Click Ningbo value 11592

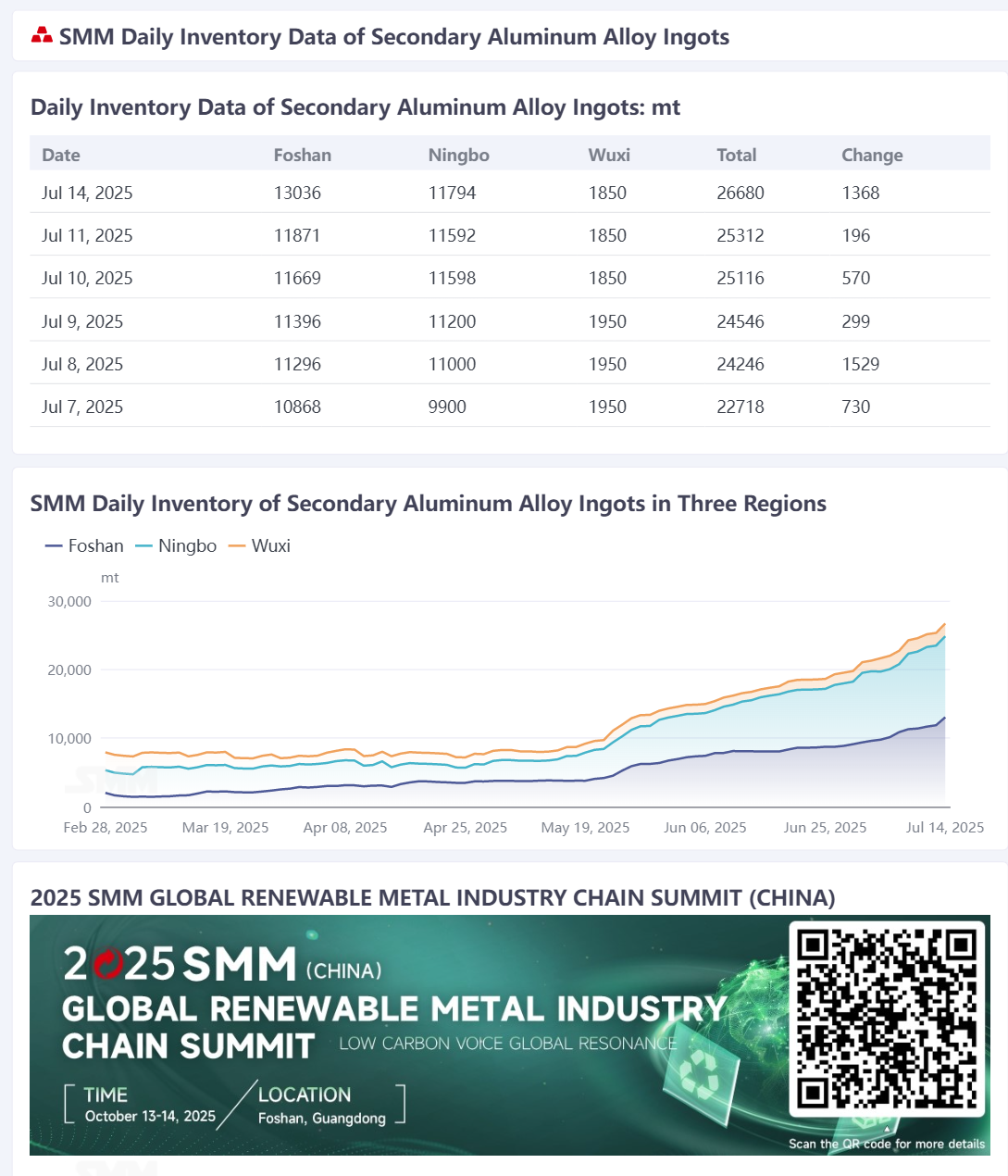pyautogui.click(x=452, y=235)
